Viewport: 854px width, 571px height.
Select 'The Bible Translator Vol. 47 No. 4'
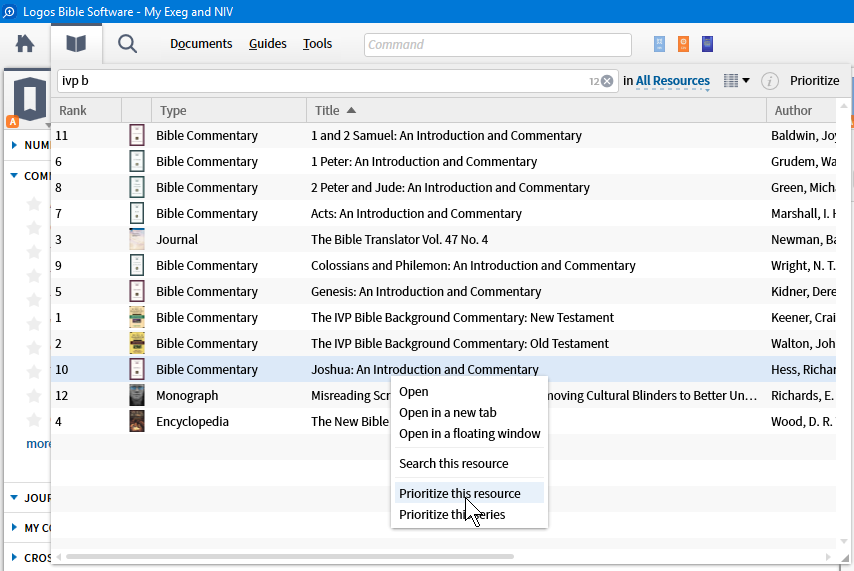click(399, 240)
